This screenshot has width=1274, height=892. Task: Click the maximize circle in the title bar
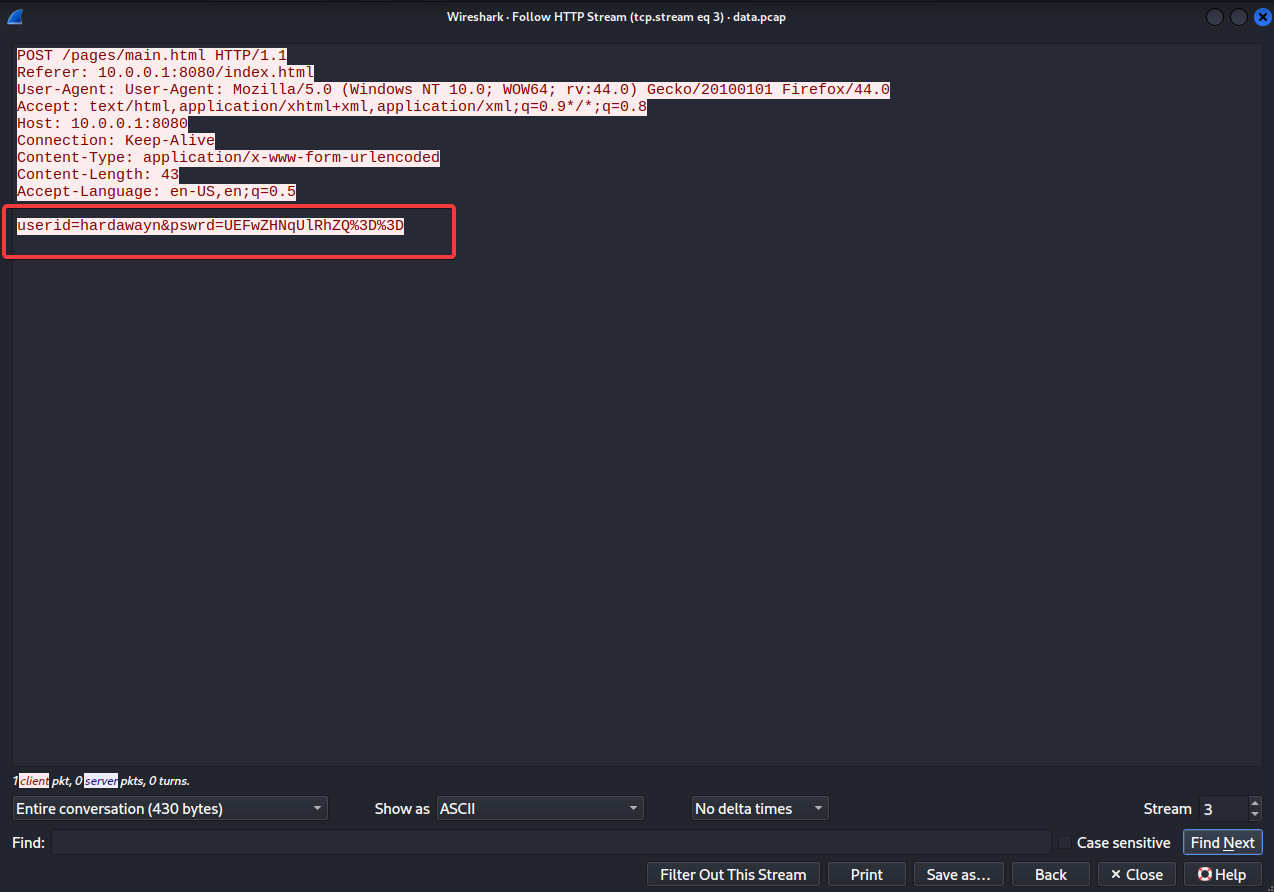(1239, 17)
